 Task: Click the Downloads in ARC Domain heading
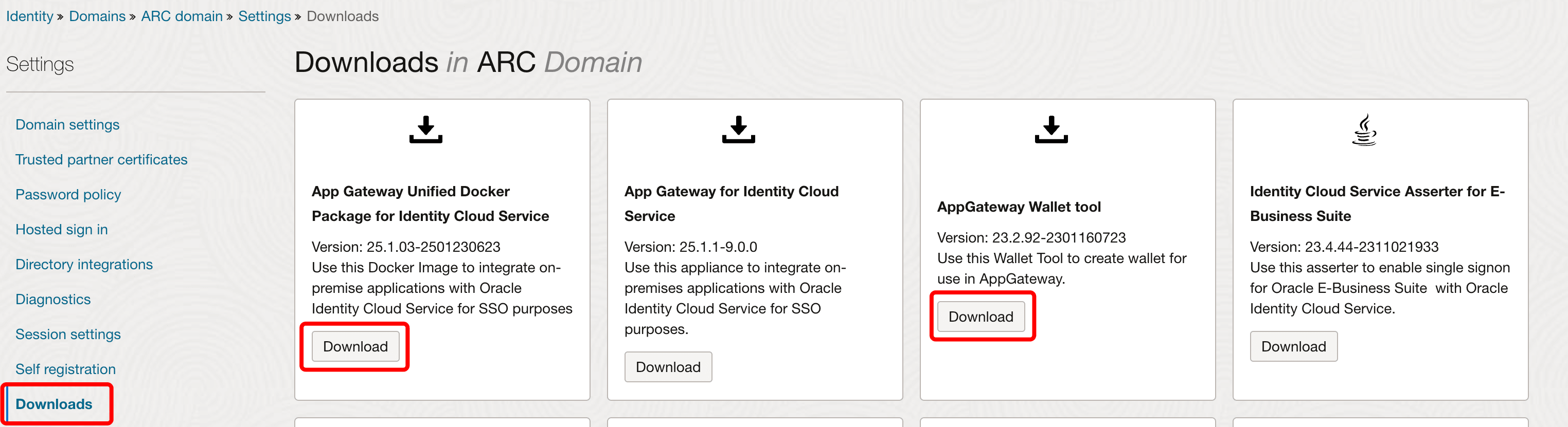(468, 62)
